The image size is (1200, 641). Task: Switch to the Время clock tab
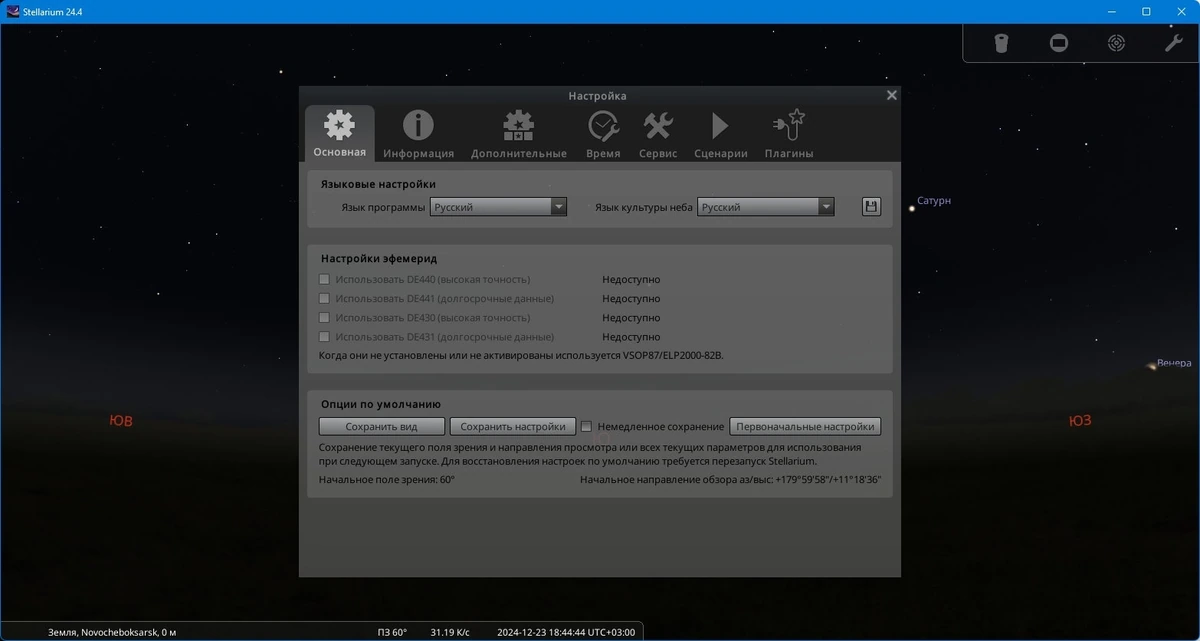pyautogui.click(x=603, y=134)
